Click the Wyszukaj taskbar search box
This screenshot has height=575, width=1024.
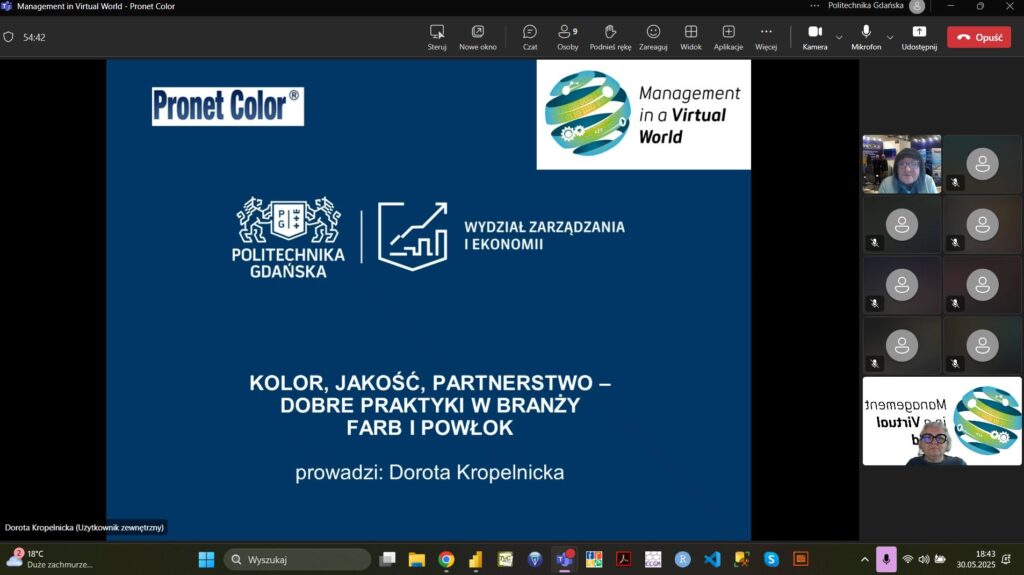pyautogui.click(x=297, y=559)
